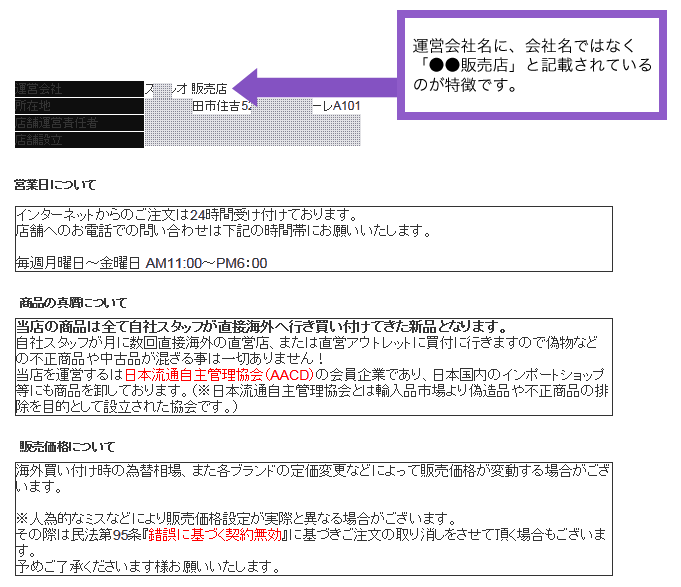The width and height of the screenshot is (681, 587).
Task: Click the 店舗運営責任者 table header cell
Action: tap(79, 123)
